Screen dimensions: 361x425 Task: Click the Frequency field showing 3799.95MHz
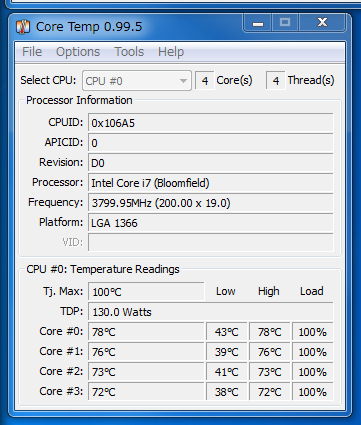click(211, 203)
